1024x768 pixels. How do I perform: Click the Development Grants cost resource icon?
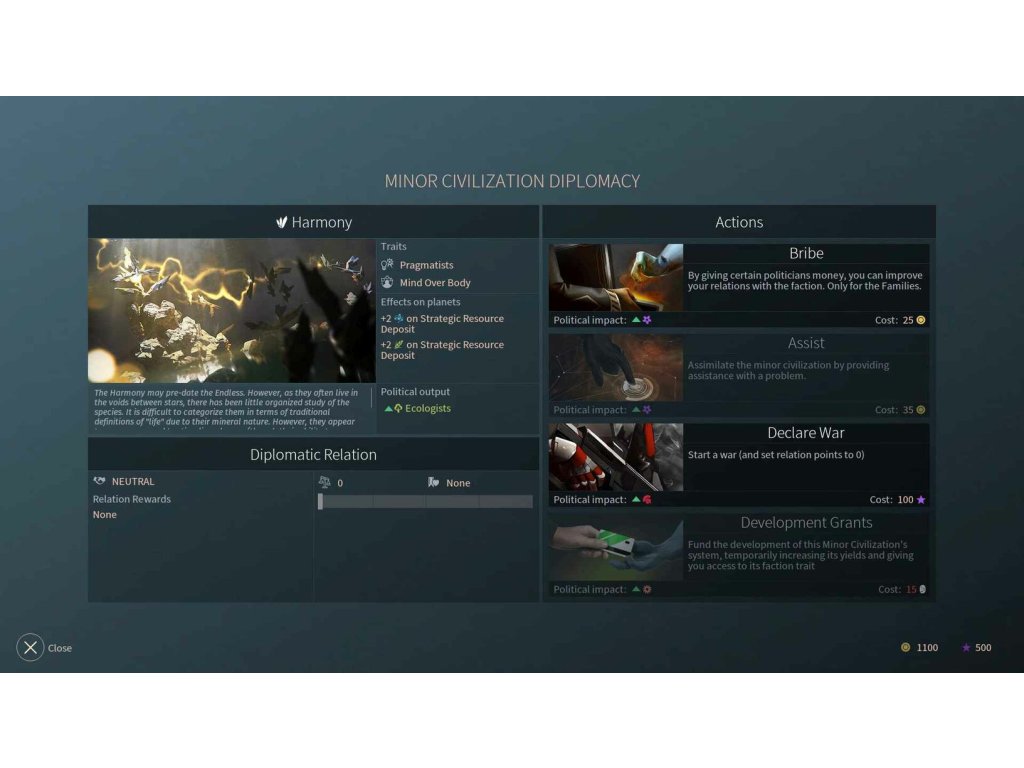tap(922, 589)
